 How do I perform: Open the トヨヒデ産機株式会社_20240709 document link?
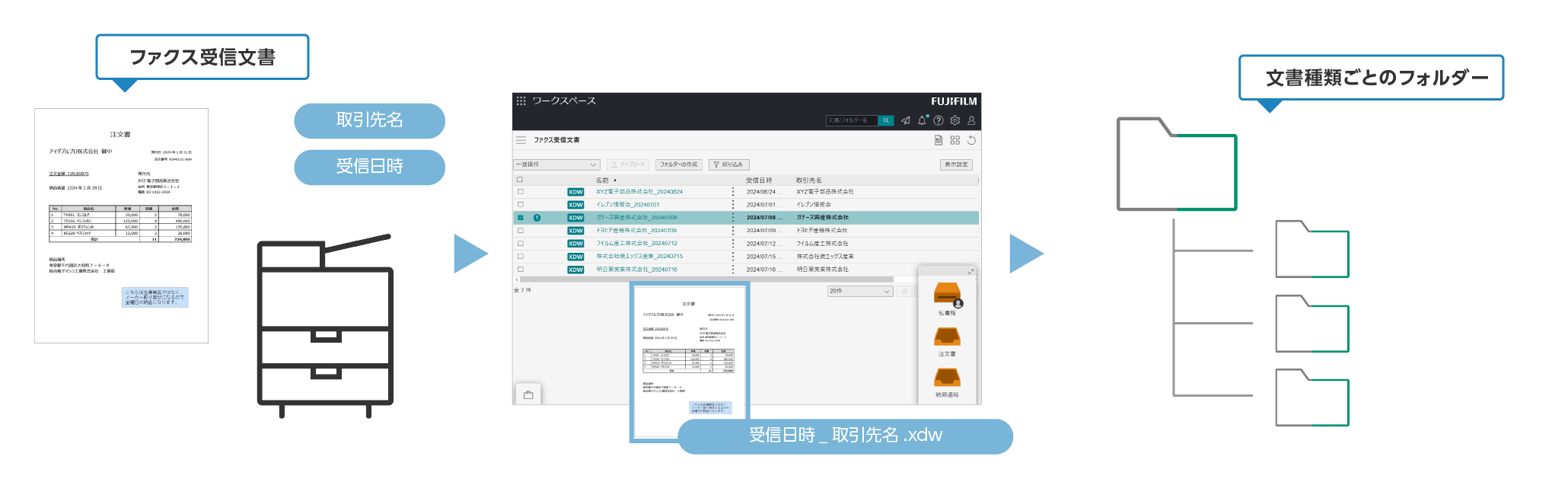click(x=636, y=231)
